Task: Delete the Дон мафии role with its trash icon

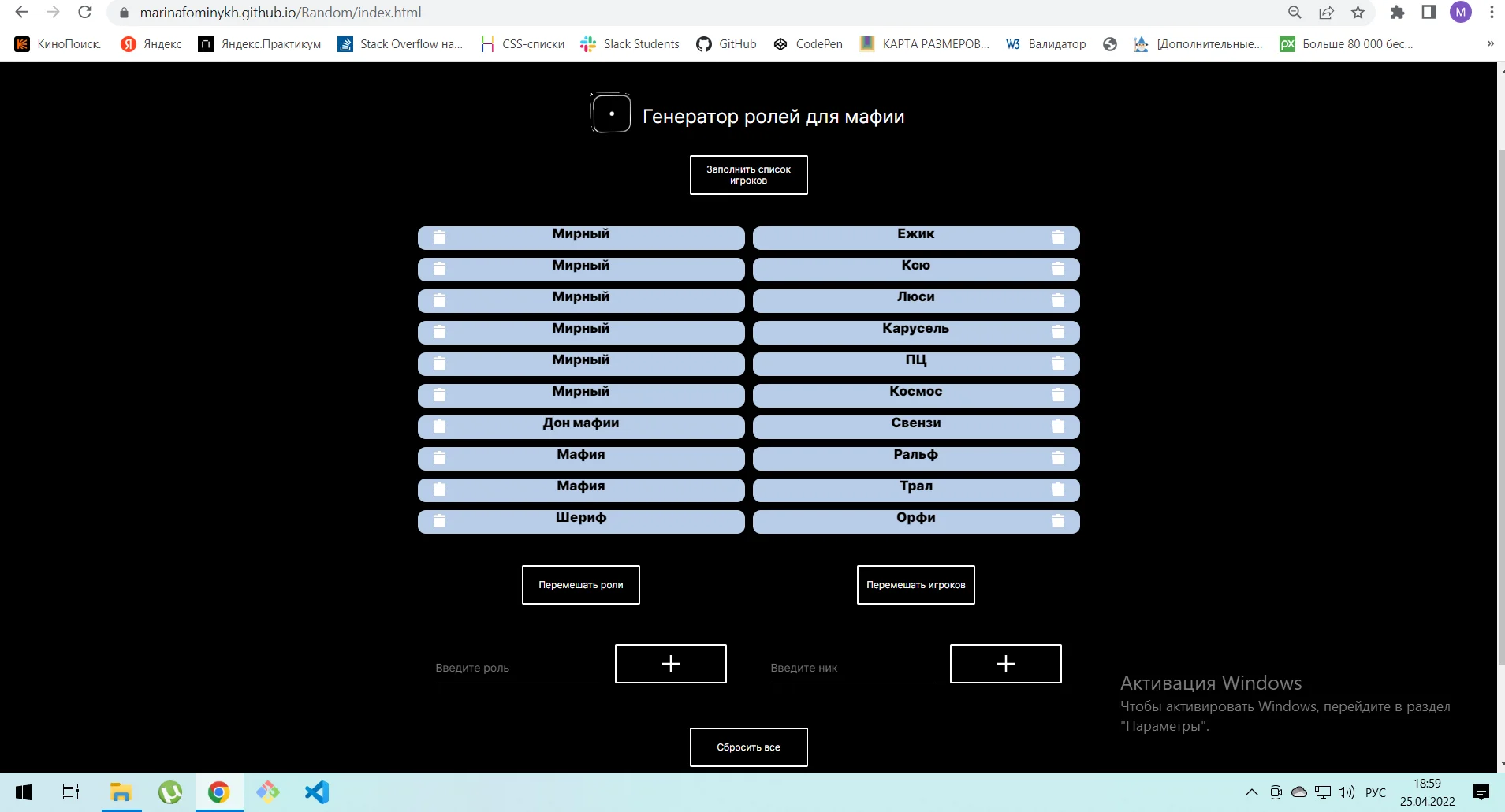Action: (x=440, y=426)
